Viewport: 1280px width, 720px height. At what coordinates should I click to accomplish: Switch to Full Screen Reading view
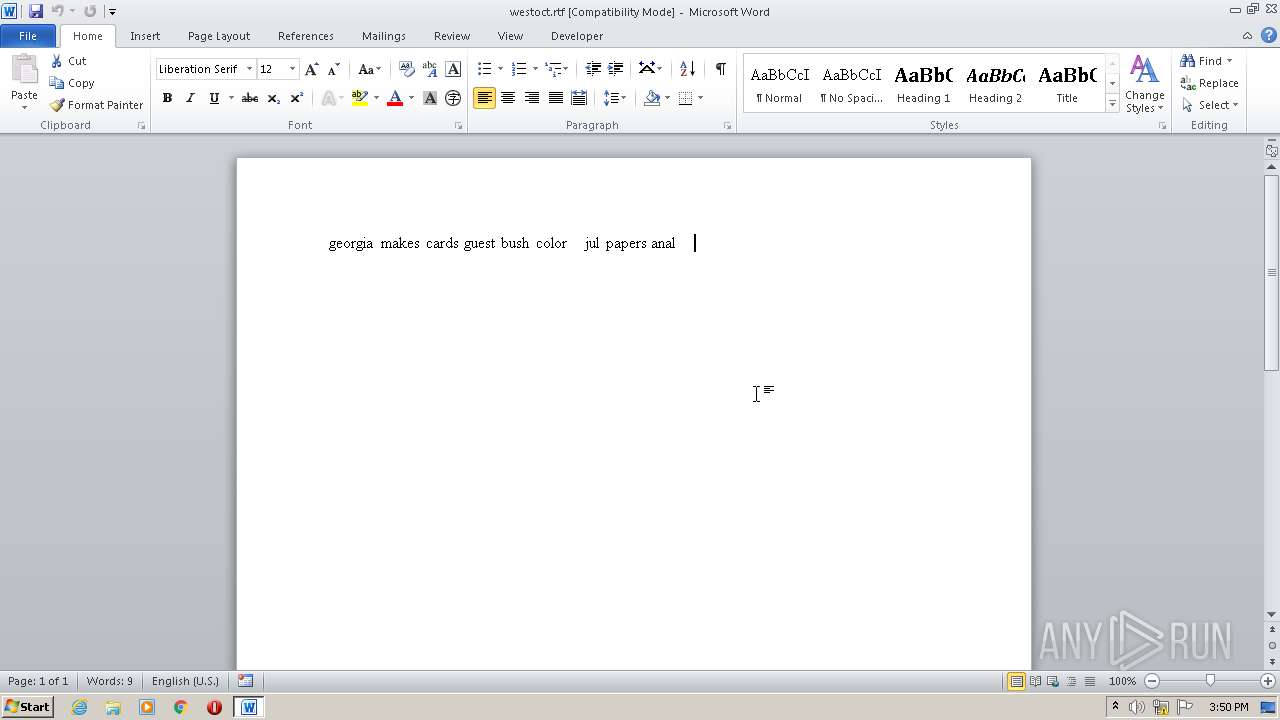pyautogui.click(x=1035, y=681)
